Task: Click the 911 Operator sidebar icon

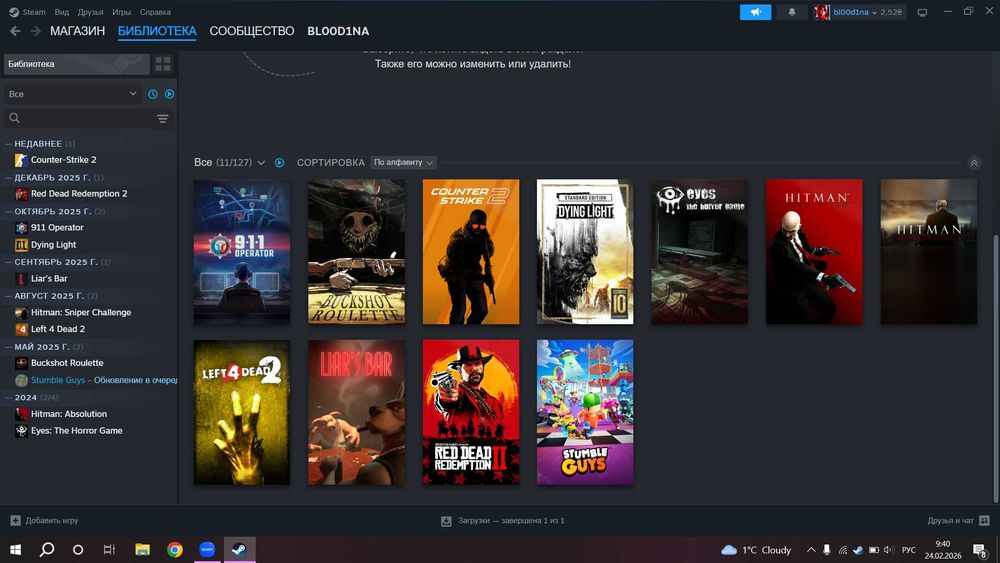Action: point(21,228)
